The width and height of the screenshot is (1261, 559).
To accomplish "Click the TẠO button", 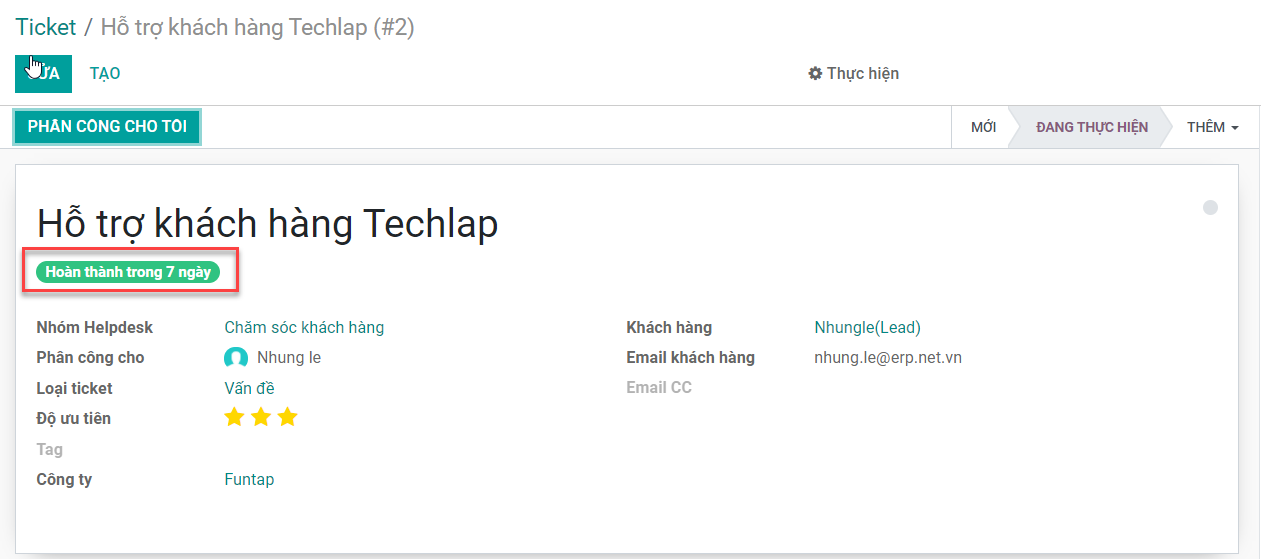I will [105, 73].
